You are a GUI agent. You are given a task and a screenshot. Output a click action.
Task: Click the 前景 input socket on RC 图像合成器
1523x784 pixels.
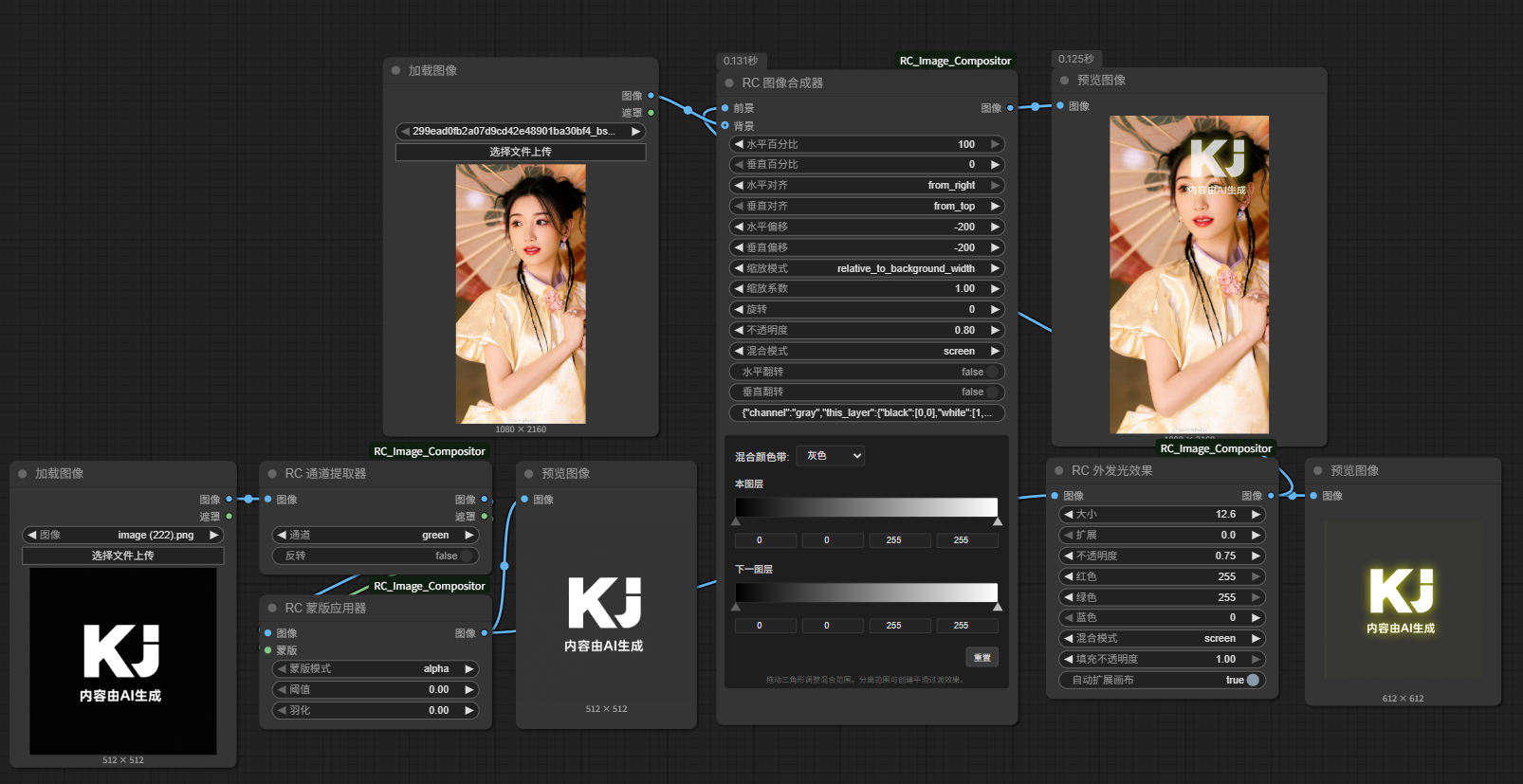725,108
